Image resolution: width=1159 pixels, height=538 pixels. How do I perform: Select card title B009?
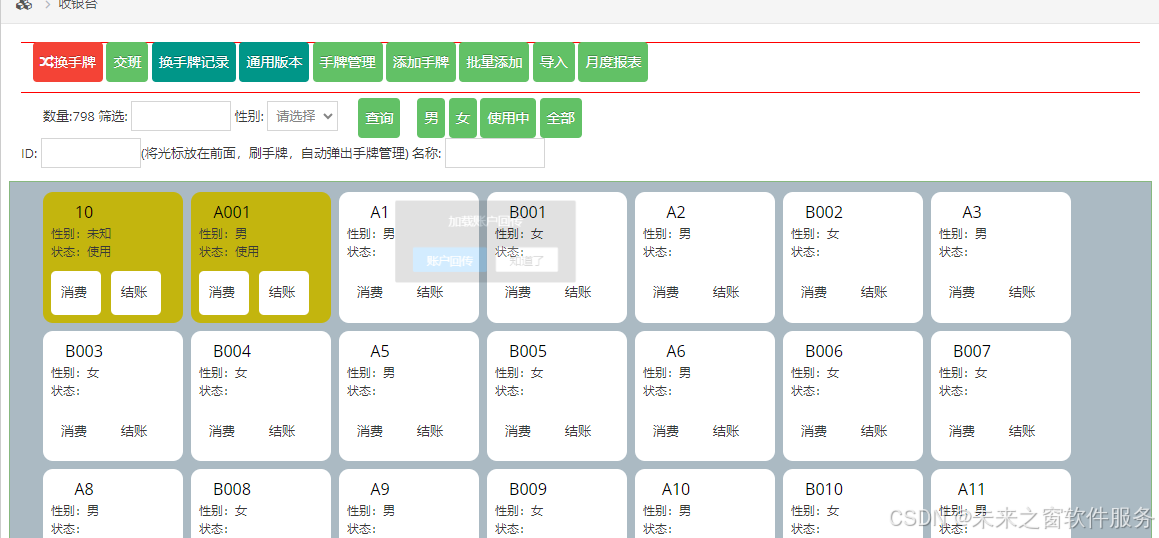[x=528, y=489]
